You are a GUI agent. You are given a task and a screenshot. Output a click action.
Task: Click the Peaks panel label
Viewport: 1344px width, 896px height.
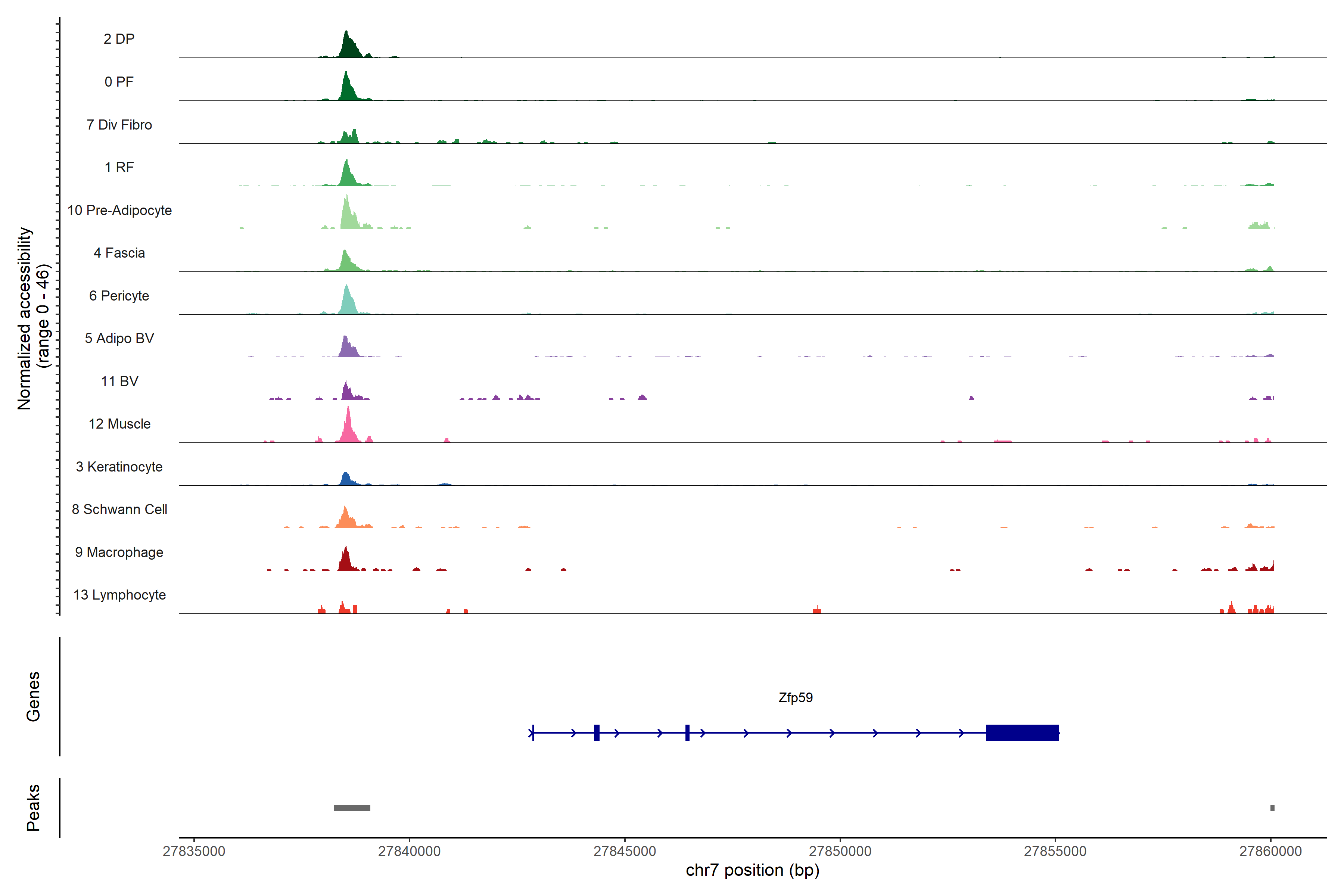click(33, 808)
